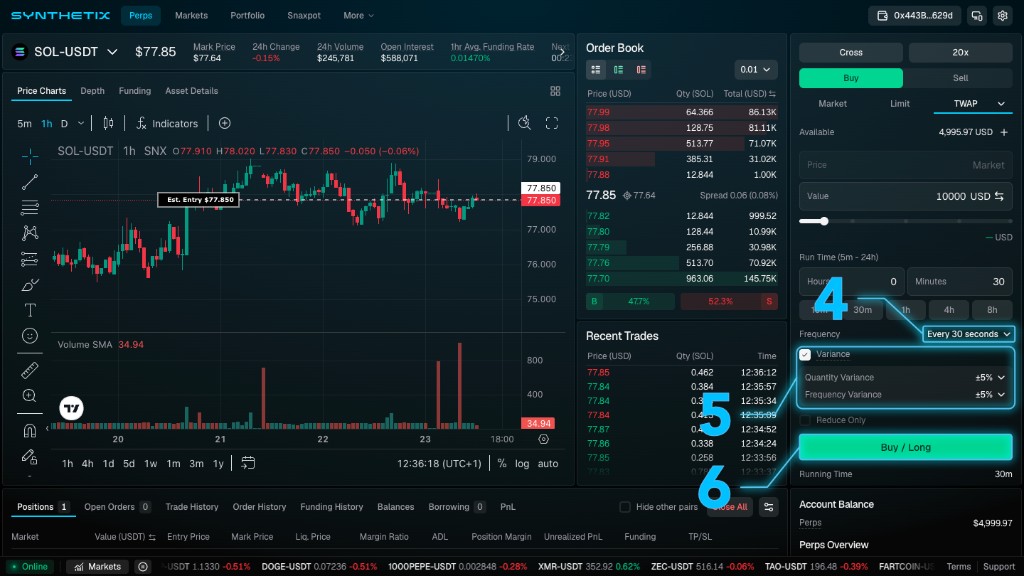The width and height of the screenshot is (1024, 576).
Task: Add funds with the plus beside Available
Action: (1004, 132)
